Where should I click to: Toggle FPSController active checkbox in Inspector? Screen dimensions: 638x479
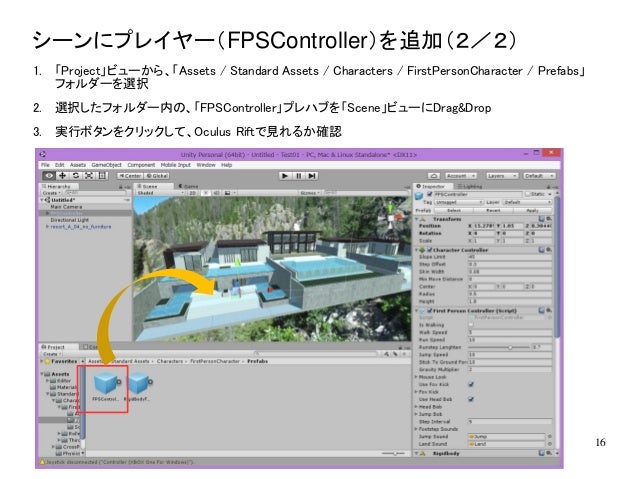coord(430,194)
